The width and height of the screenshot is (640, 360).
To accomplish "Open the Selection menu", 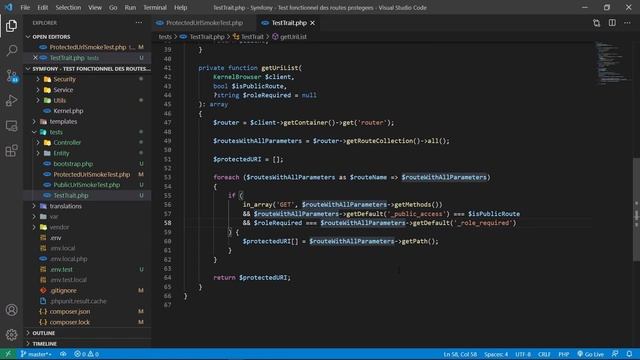I will pyautogui.click(x=68, y=7).
